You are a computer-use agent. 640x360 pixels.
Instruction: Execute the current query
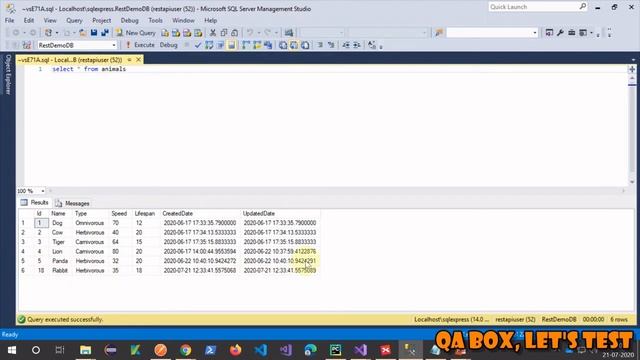coord(140,45)
